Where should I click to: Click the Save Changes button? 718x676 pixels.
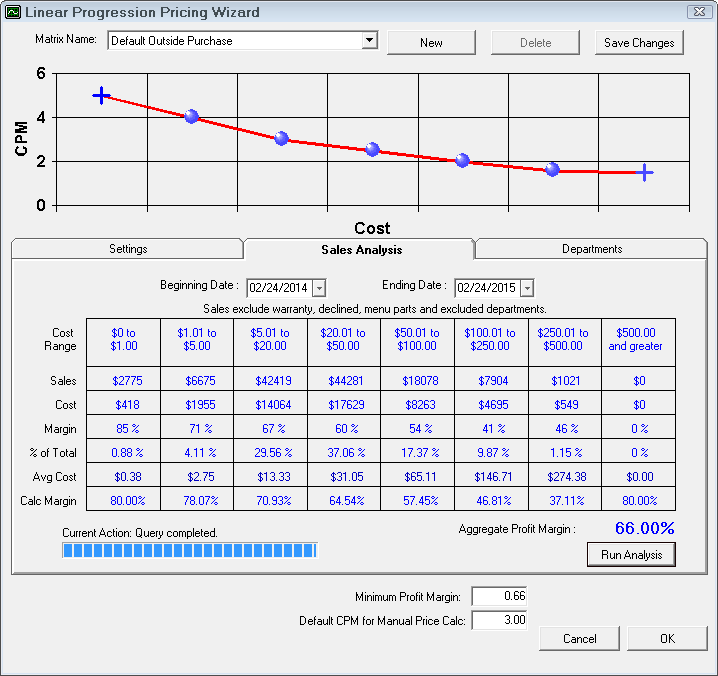click(x=639, y=43)
